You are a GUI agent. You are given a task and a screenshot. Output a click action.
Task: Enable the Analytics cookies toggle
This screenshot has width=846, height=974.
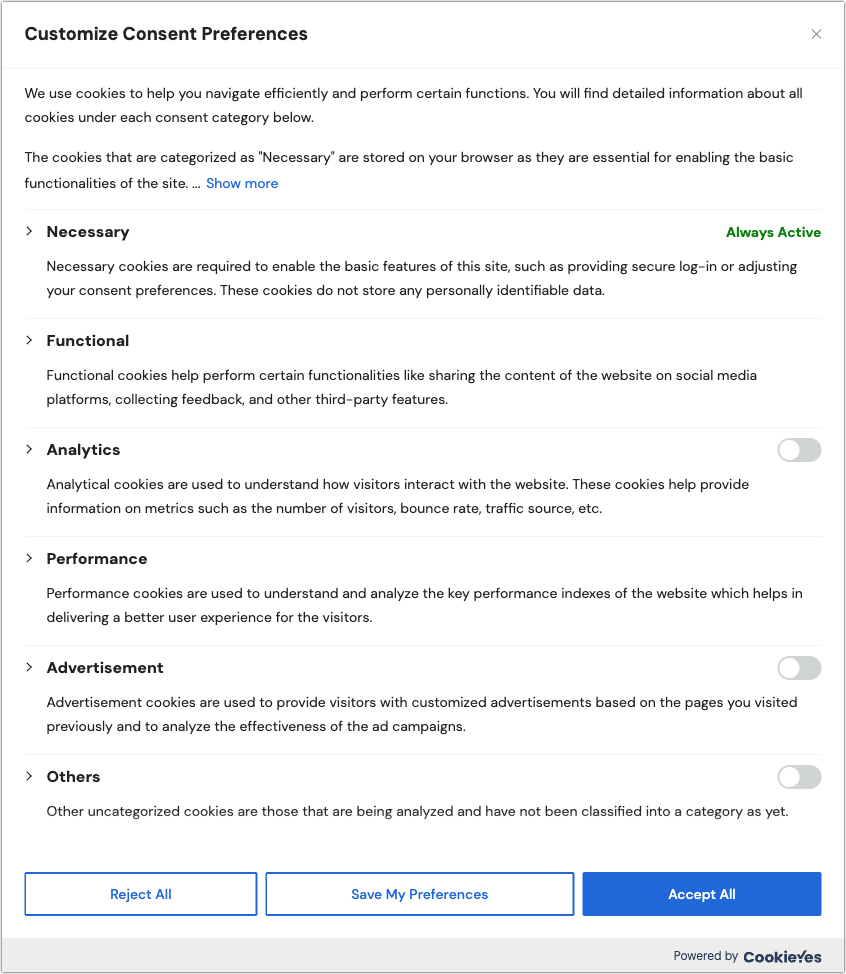[x=799, y=450]
